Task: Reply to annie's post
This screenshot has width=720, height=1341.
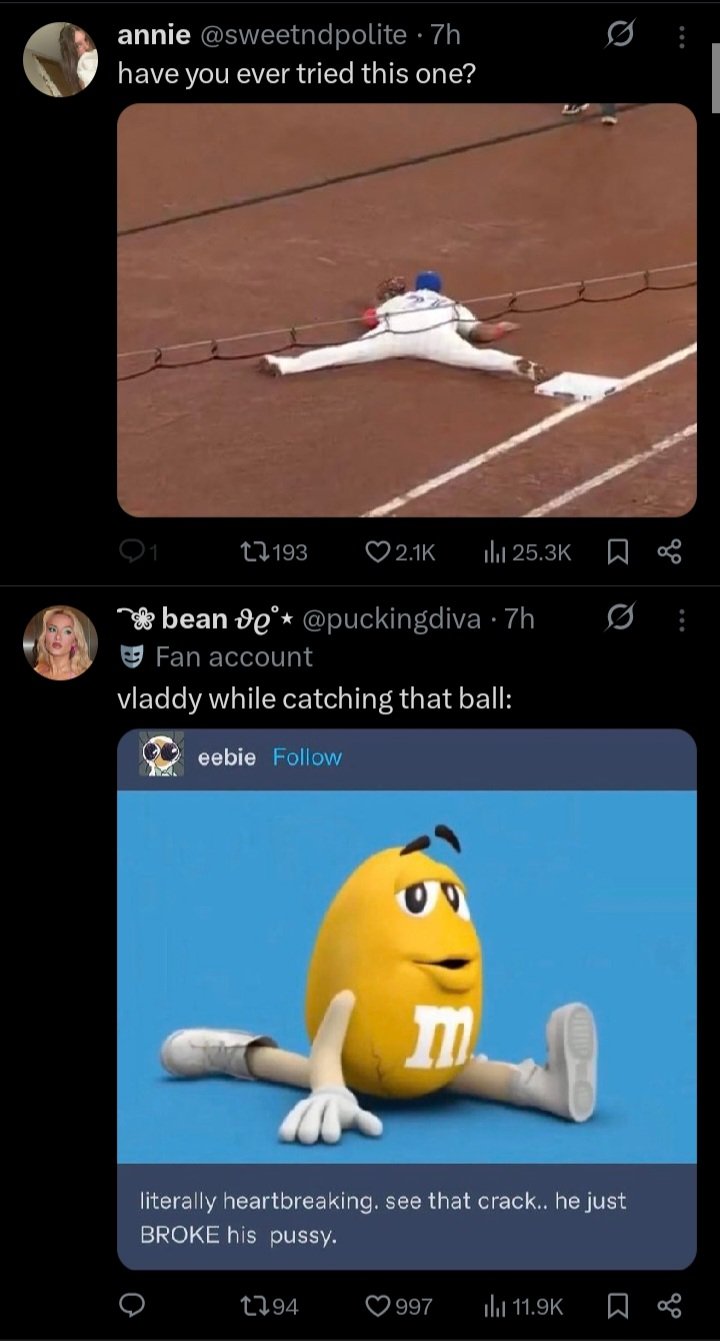Action: click(x=132, y=552)
